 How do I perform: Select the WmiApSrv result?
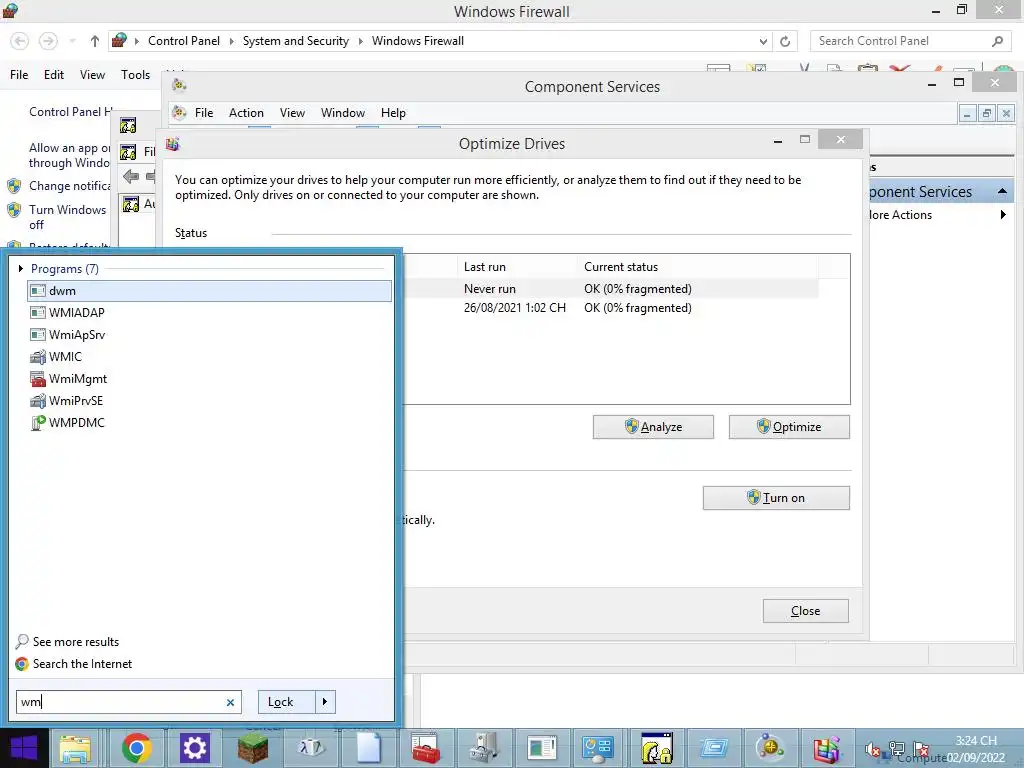click(x=209, y=335)
